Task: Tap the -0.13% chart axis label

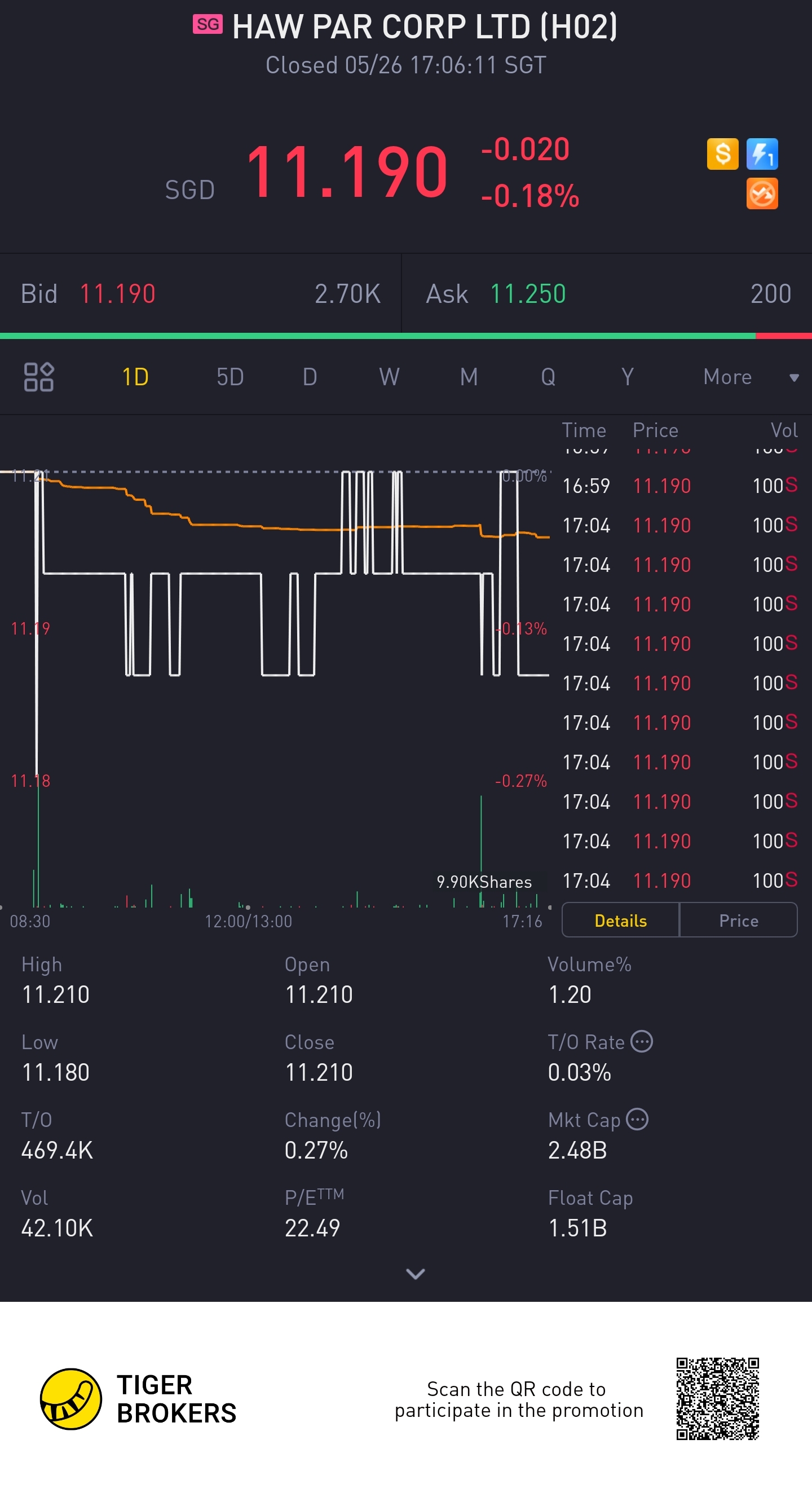Action: tap(520, 628)
